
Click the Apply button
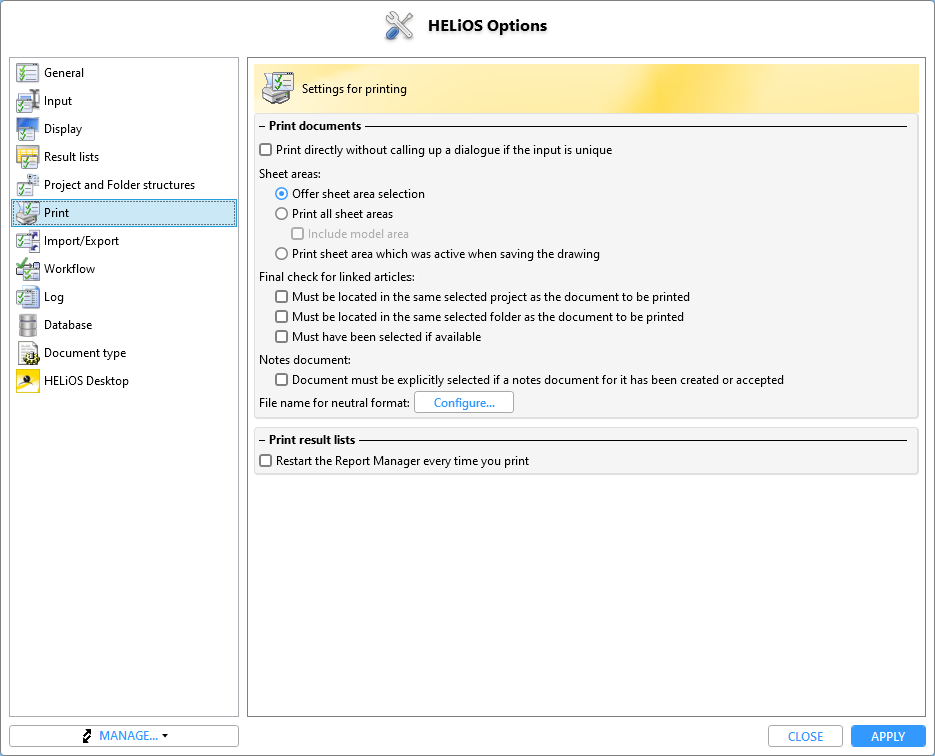888,736
